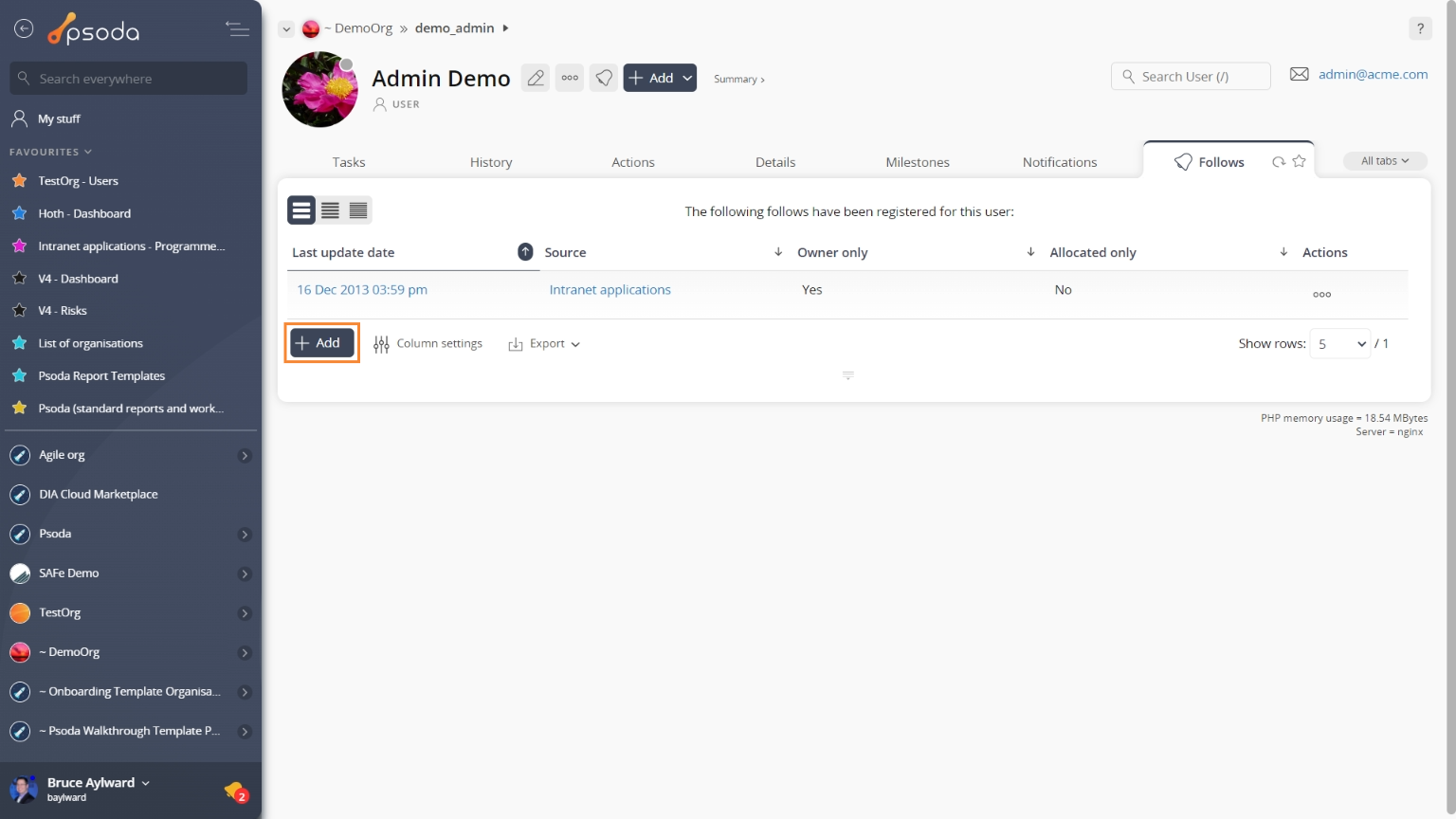Click the envelope email icon

pos(1299,75)
